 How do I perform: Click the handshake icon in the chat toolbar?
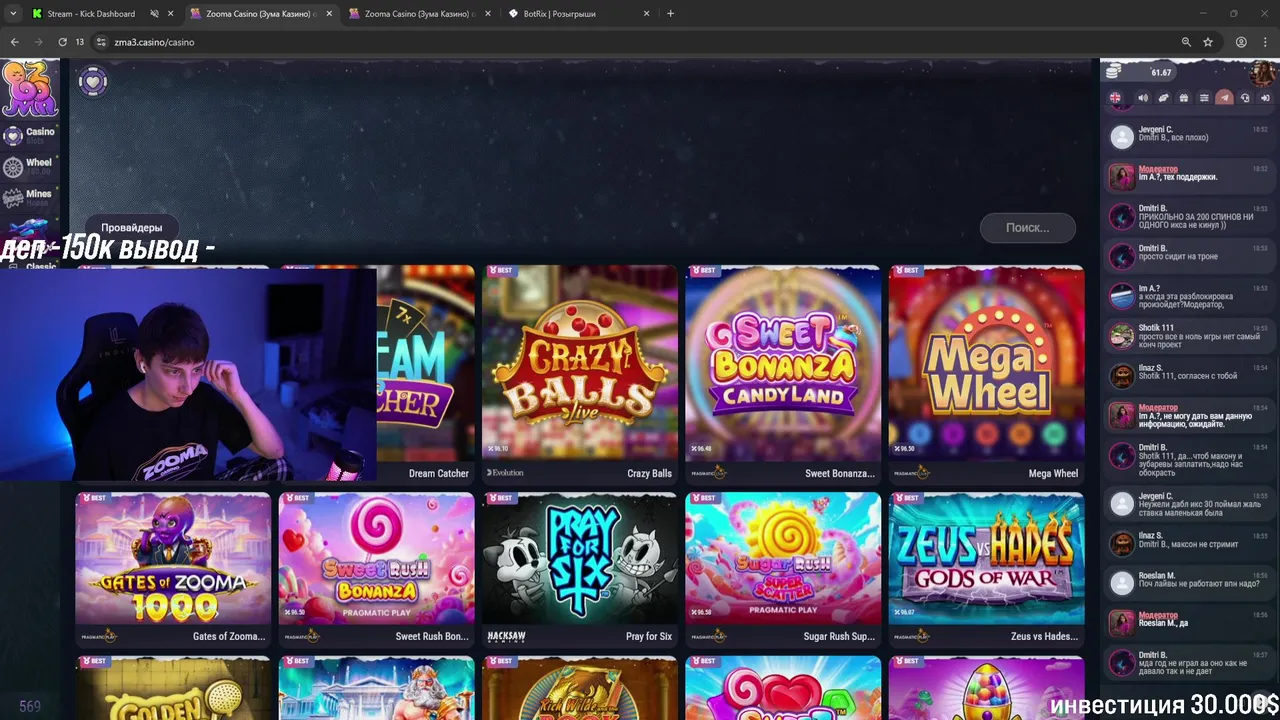1163,98
